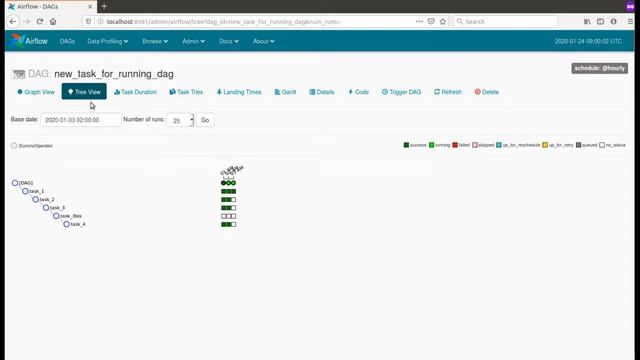Open the Firefox hamburger menu
This screenshot has width=640, height=360.
coord(631,22)
